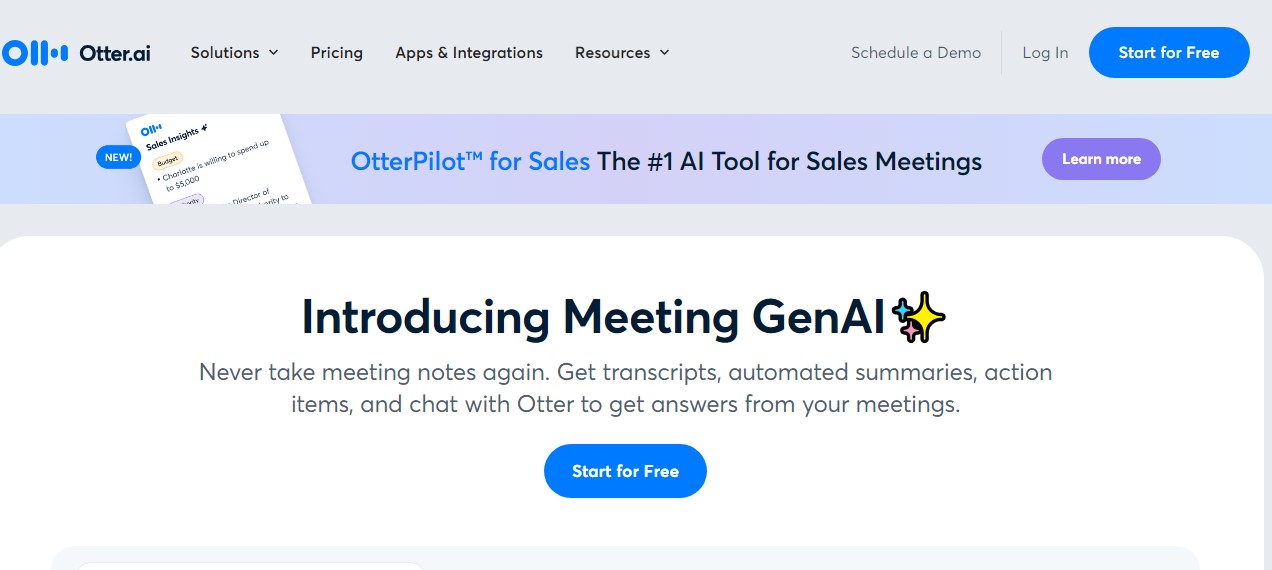Click the Introducing Meeting GenAI heading
The height and width of the screenshot is (570, 1272).
click(x=593, y=317)
